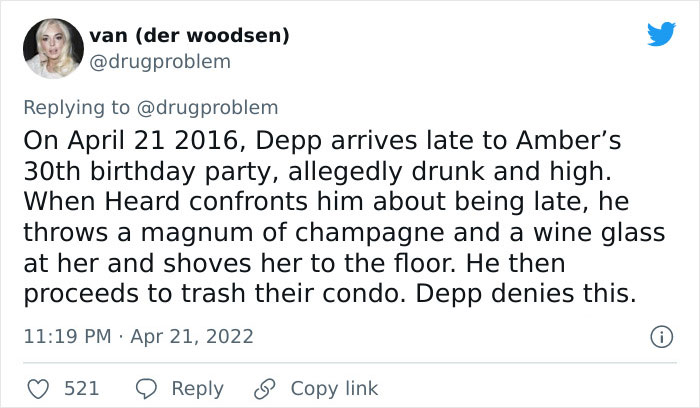Click the 11:19 PM time text
This screenshot has height=408, width=700.
67,336
